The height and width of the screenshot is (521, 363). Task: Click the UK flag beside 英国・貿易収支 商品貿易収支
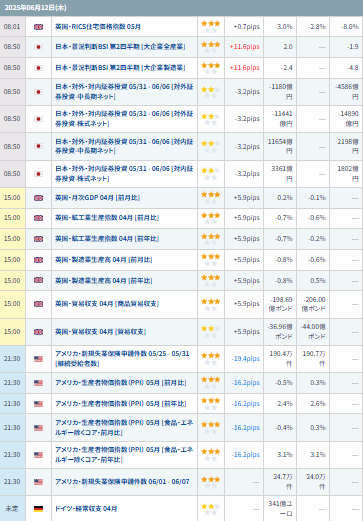[38, 304]
